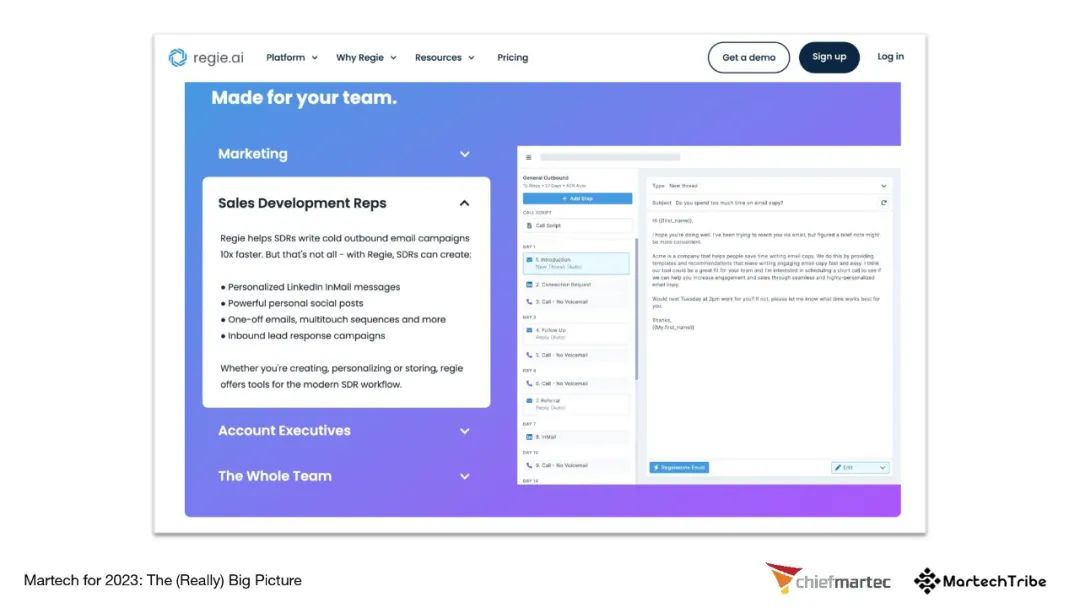Open the Edit dropdown below the email
1080x608 pixels.
pos(860,468)
